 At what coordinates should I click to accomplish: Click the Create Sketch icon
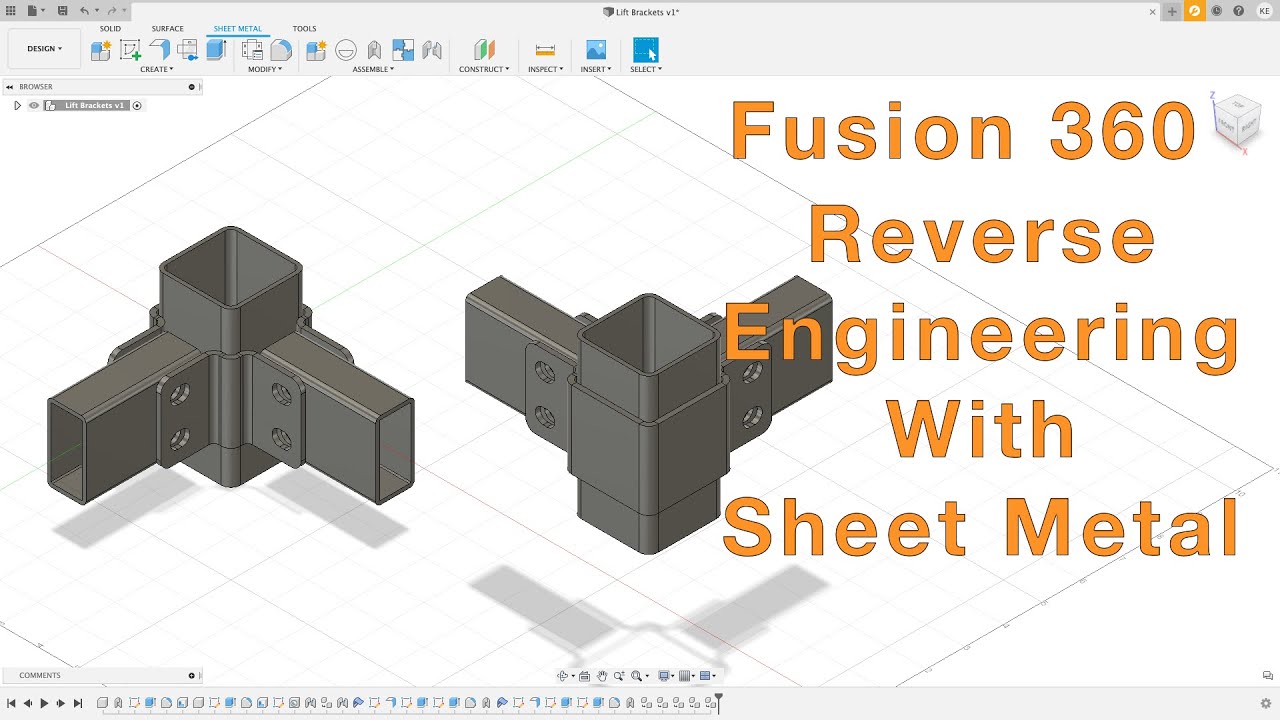pos(130,49)
